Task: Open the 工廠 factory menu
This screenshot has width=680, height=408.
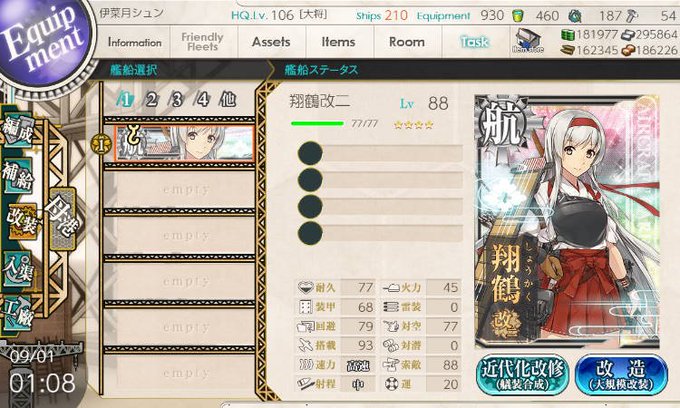Action: tap(18, 313)
